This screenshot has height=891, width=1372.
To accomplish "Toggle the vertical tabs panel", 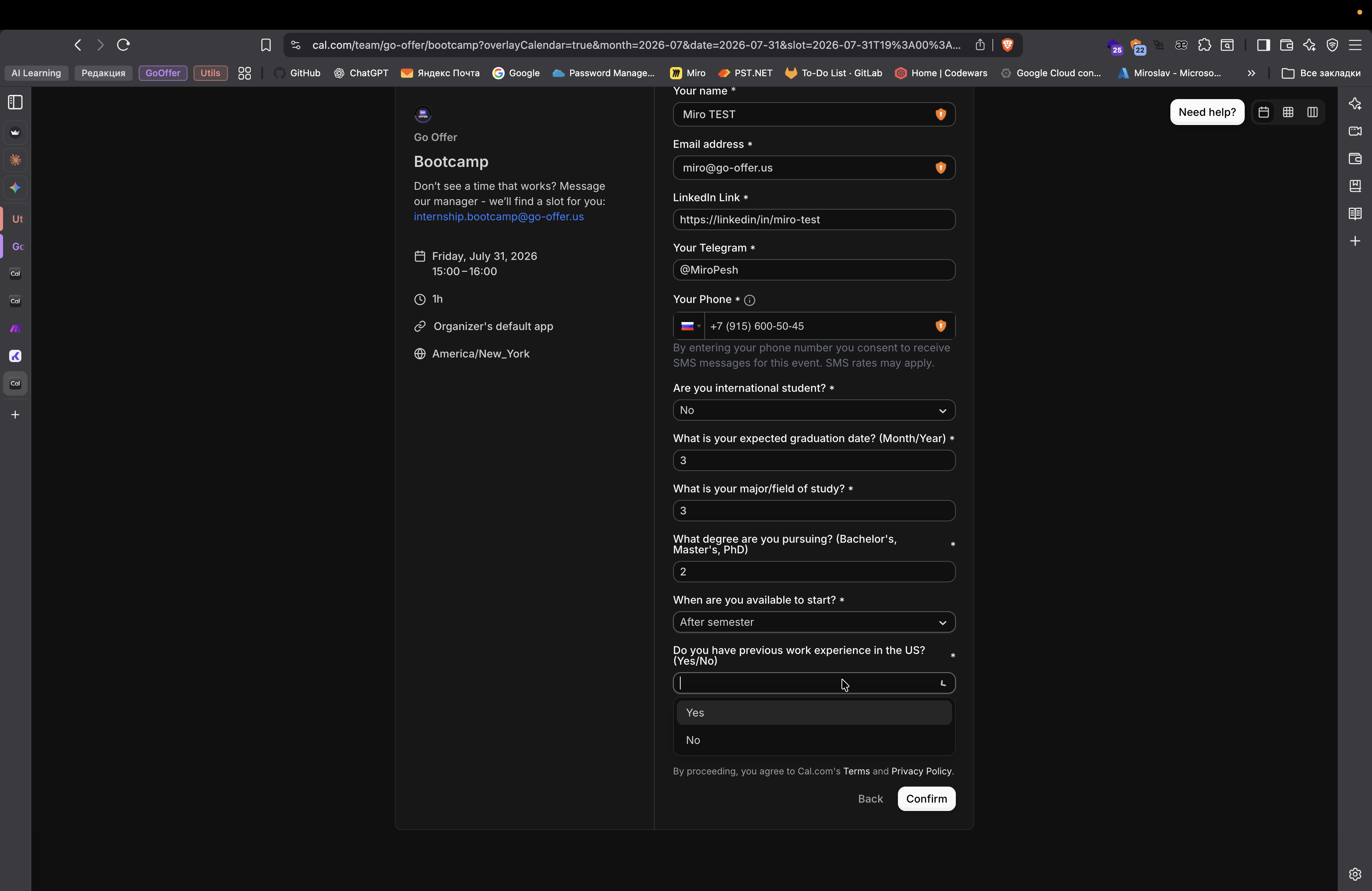I will (16, 103).
